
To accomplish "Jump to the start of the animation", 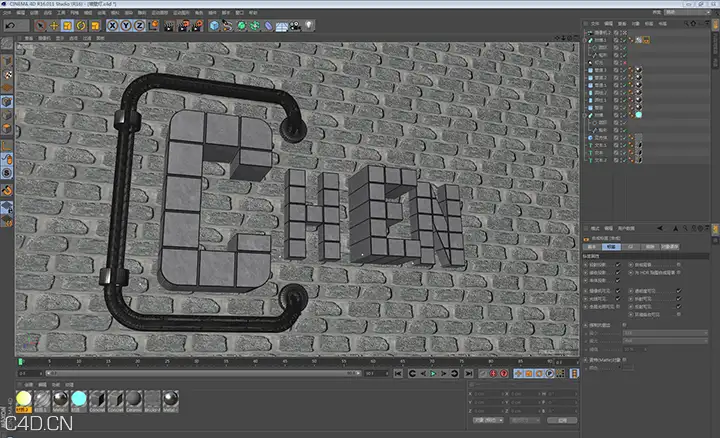I will tap(399, 374).
